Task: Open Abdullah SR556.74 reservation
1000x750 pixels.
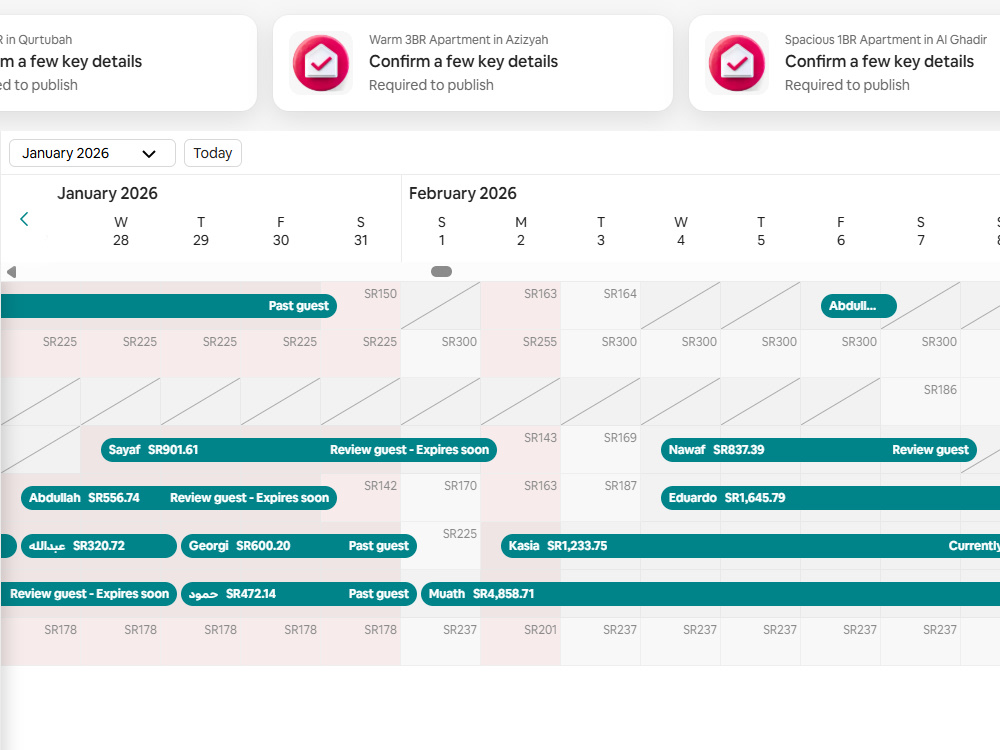Action: pos(179,497)
